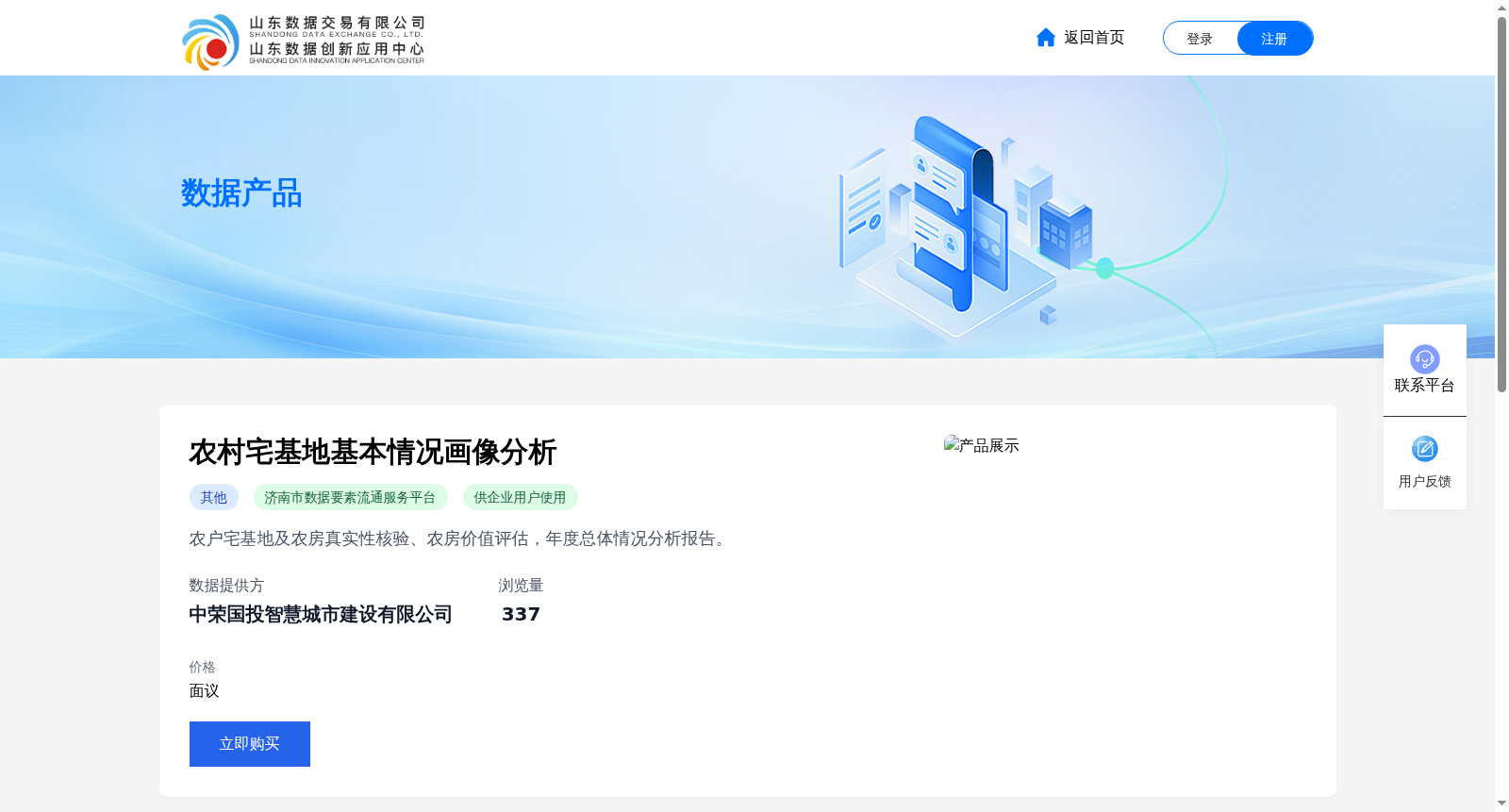Image resolution: width=1509 pixels, height=812 pixels.
Task: Click the vertical scrollbar thumb
Action: click(1501, 204)
